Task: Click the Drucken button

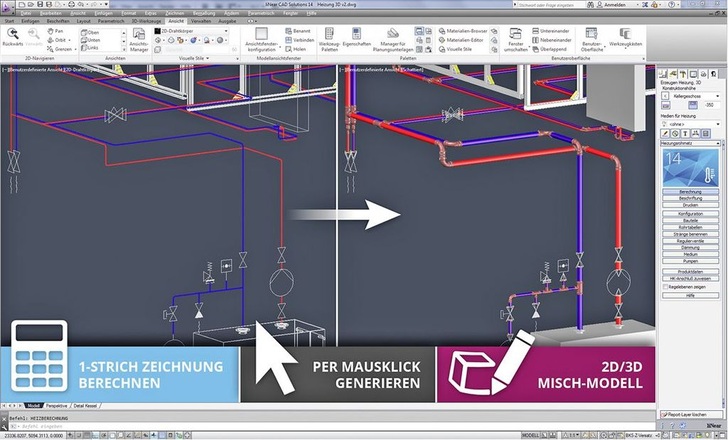Action: point(690,205)
